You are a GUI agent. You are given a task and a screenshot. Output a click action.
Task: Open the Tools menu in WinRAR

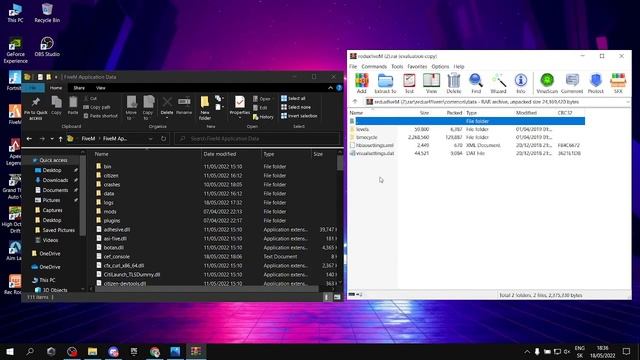397,67
